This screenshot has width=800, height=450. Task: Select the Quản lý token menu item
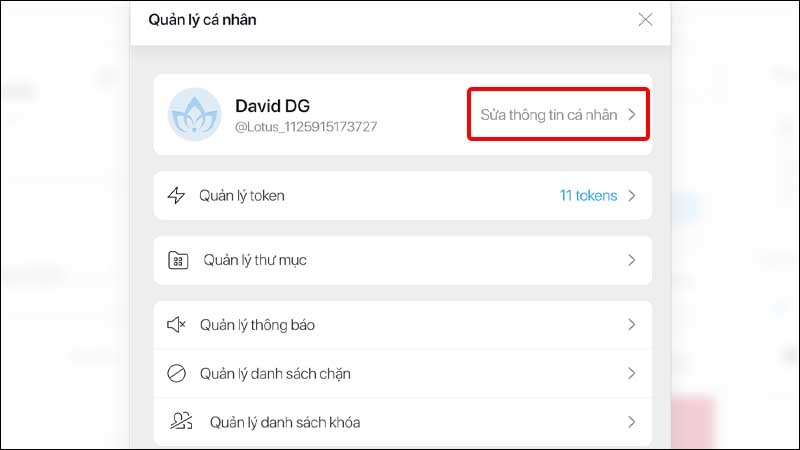(403, 196)
